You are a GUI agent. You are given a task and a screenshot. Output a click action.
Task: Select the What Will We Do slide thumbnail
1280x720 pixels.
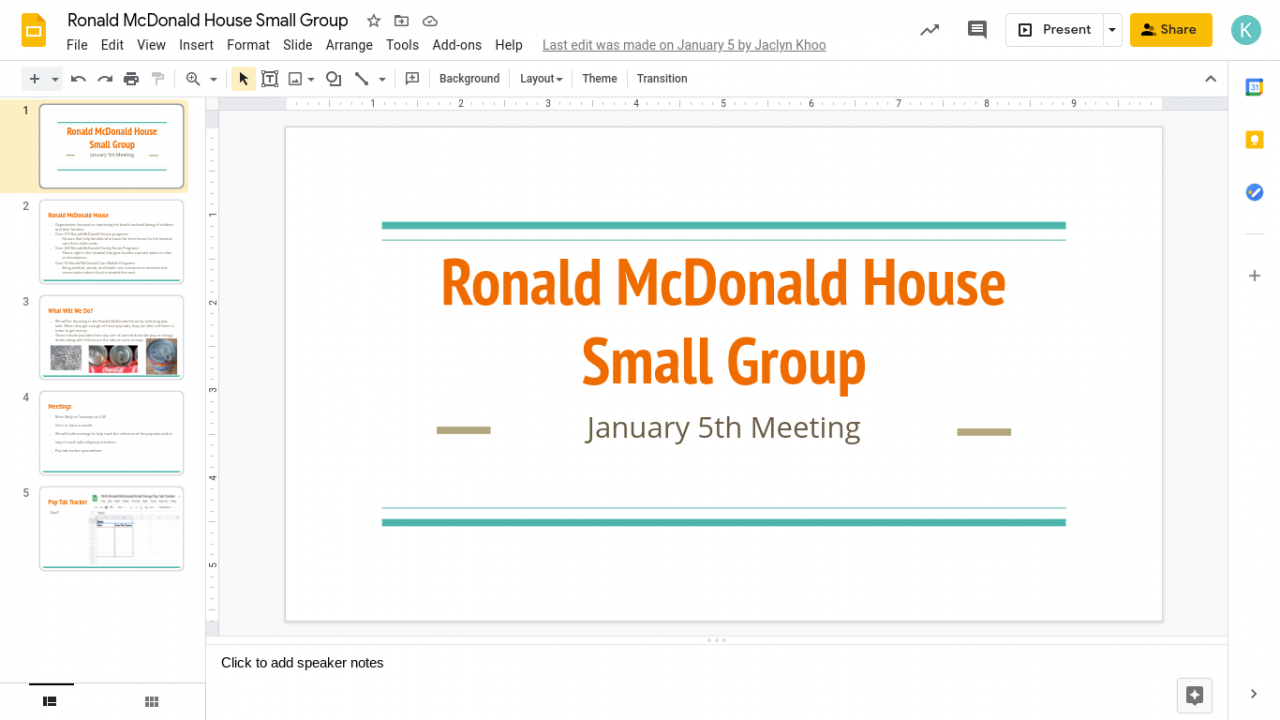(111, 337)
